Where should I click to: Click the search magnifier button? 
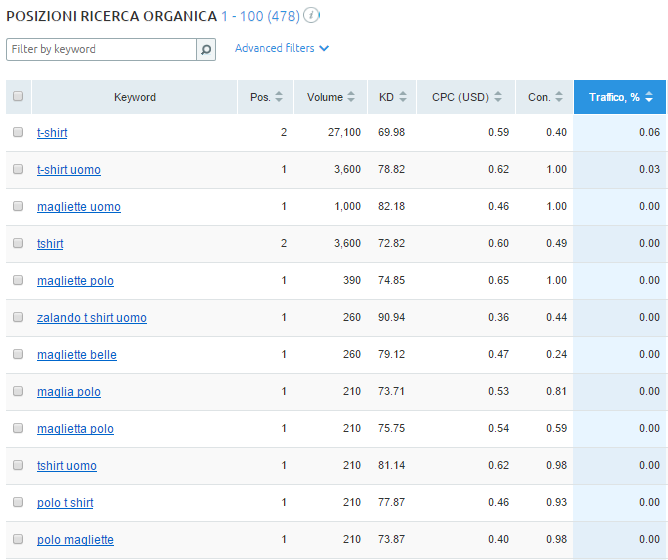click(x=206, y=49)
